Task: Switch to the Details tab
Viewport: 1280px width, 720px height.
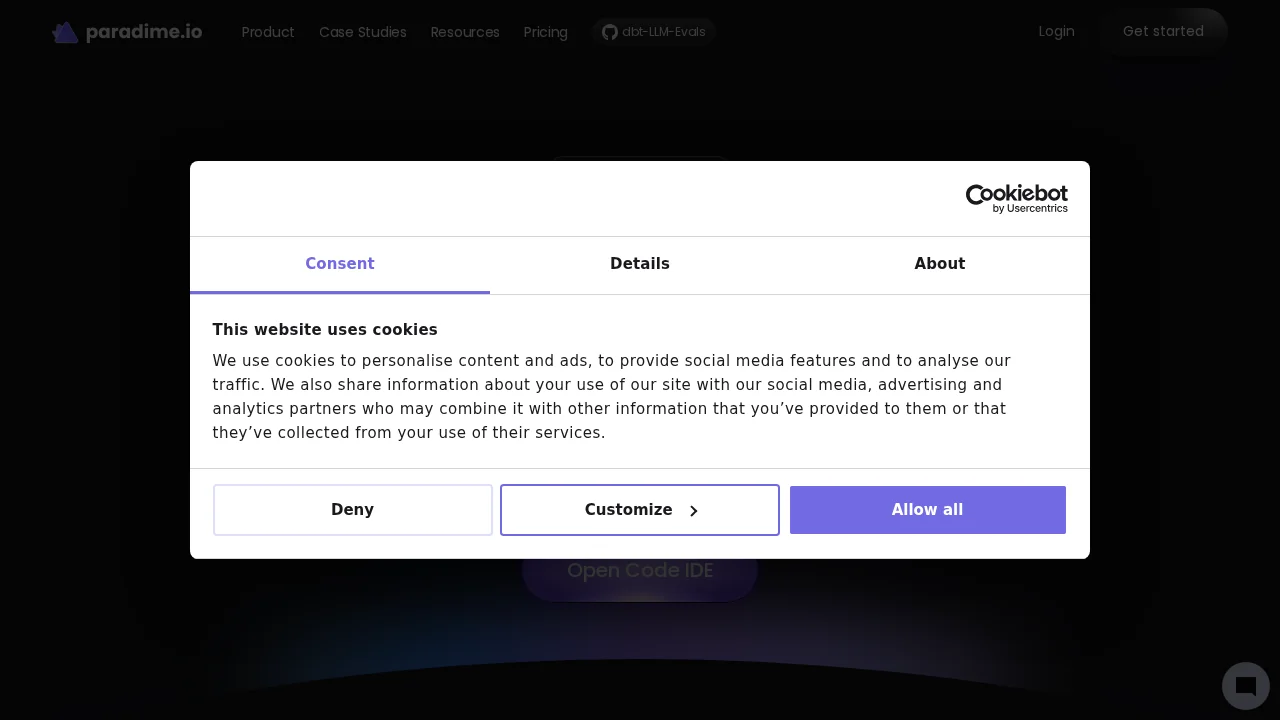Action: tap(640, 264)
